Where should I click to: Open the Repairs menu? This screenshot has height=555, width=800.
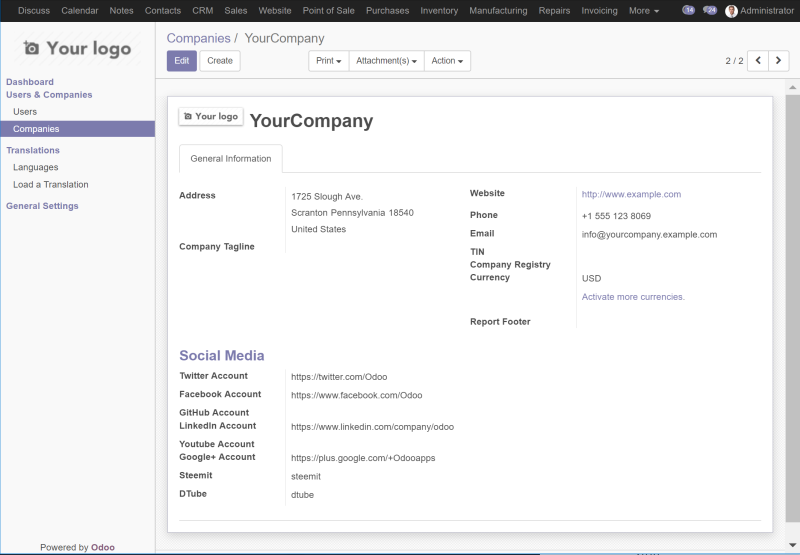click(x=554, y=11)
